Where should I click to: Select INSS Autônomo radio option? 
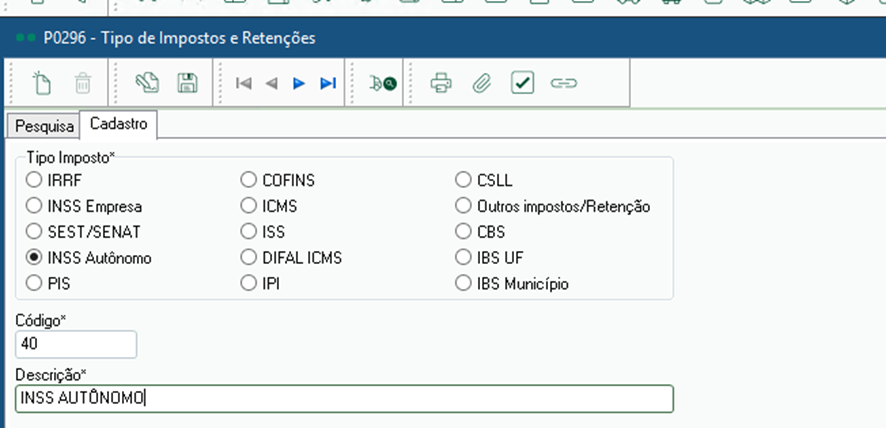coord(34,258)
